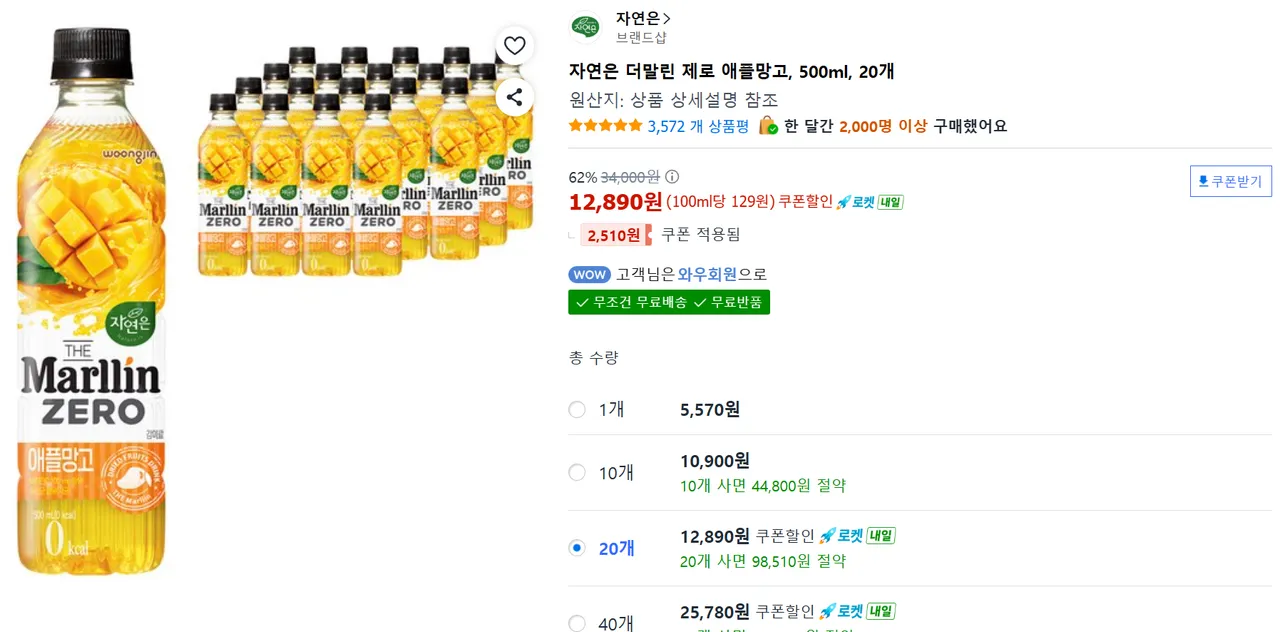Click the five-star rating icons
Viewport: 1280px width, 632px height.
pyautogui.click(x=605, y=126)
